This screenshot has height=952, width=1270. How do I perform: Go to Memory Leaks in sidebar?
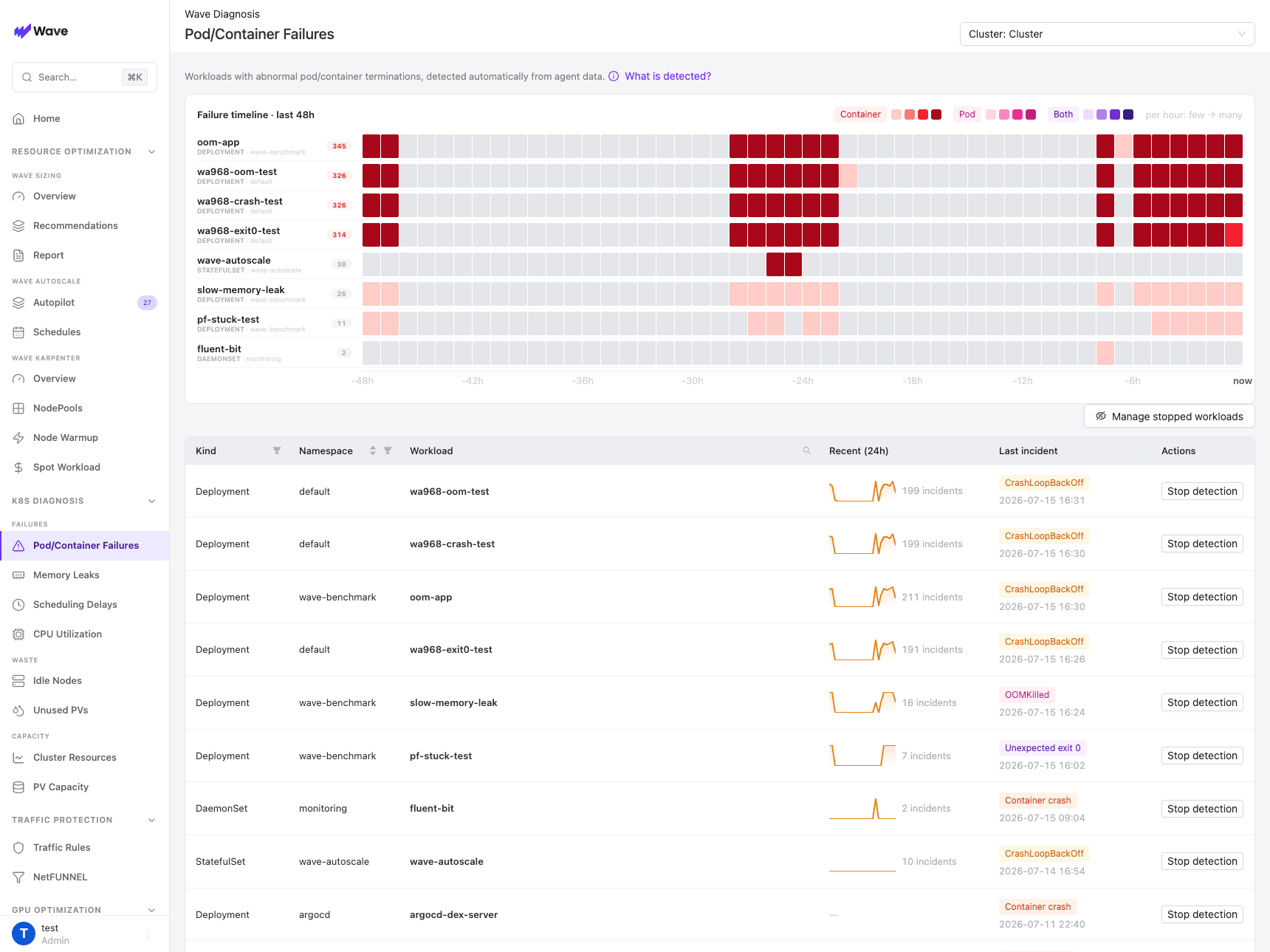tap(85, 575)
